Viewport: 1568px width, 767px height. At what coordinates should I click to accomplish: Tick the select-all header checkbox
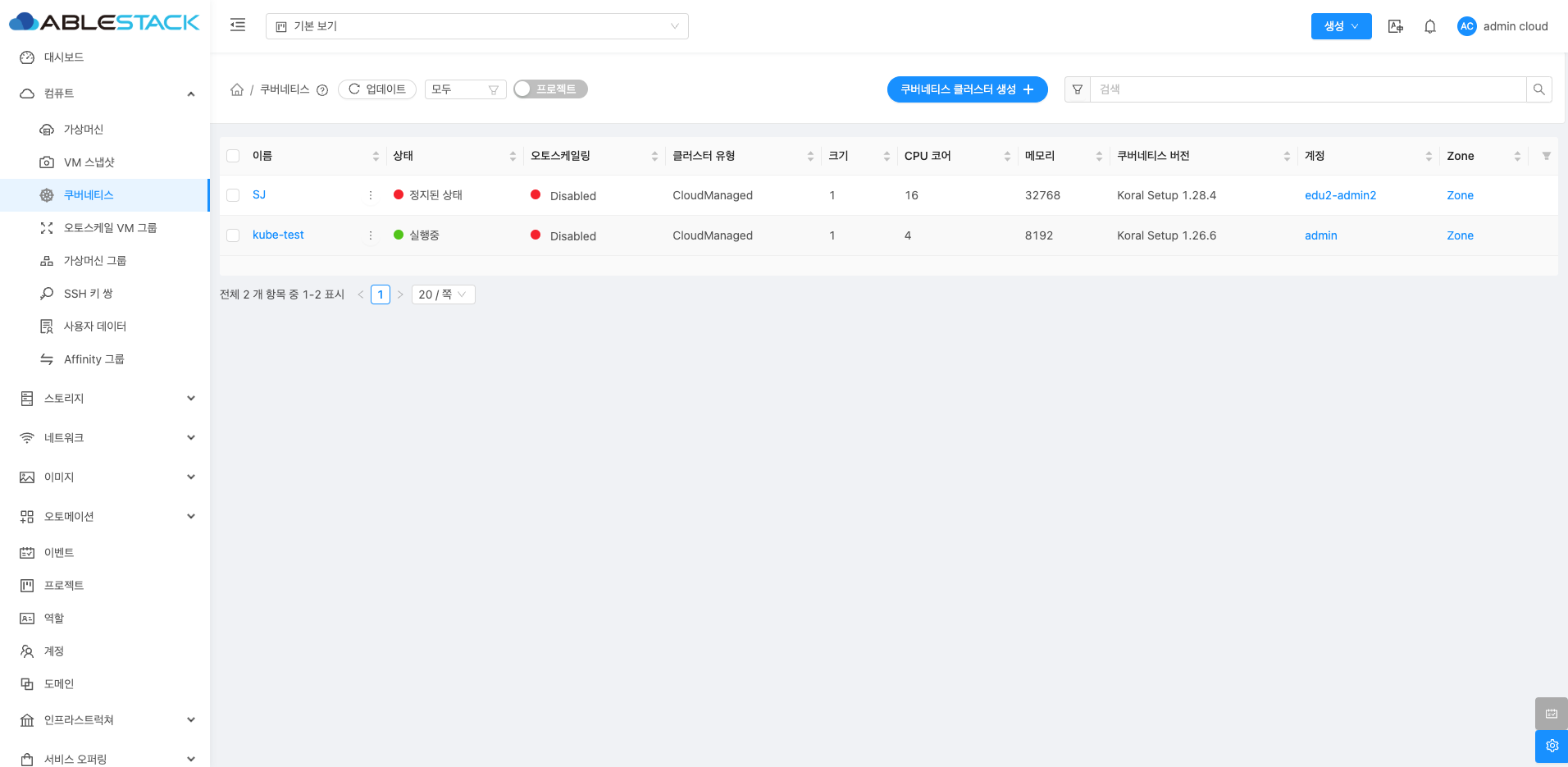point(233,156)
